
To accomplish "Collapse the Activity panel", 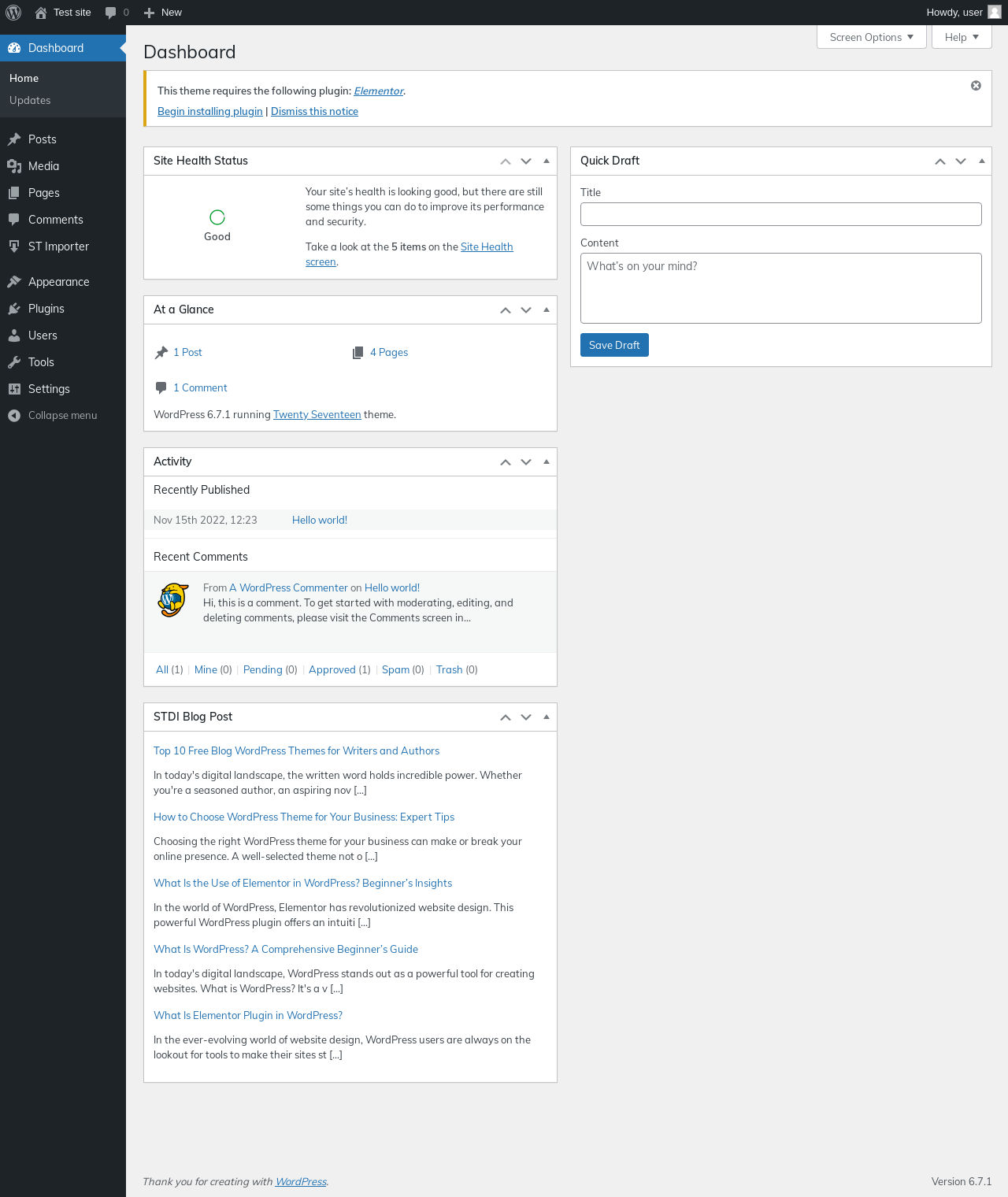I will point(547,461).
